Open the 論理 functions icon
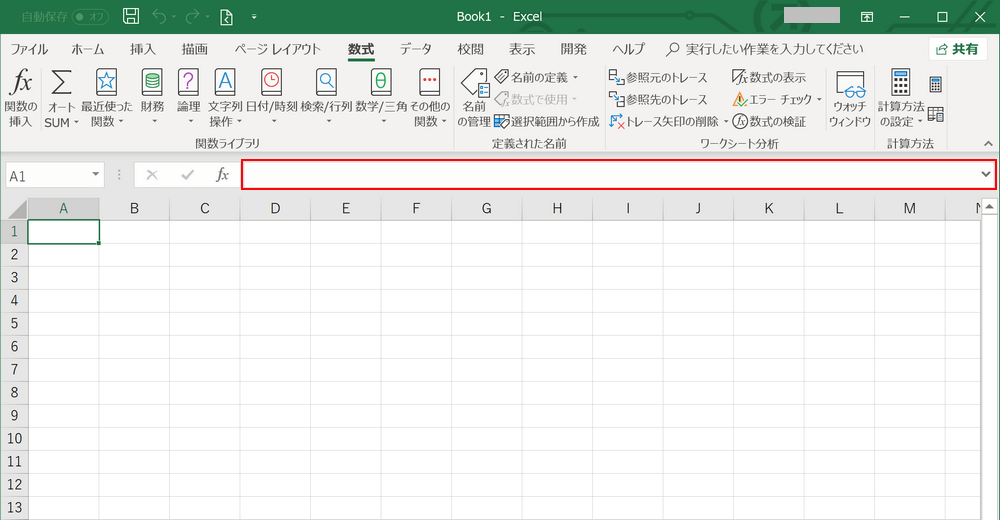Image resolution: width=1000 pixels, height=520 pixels. 188,82
